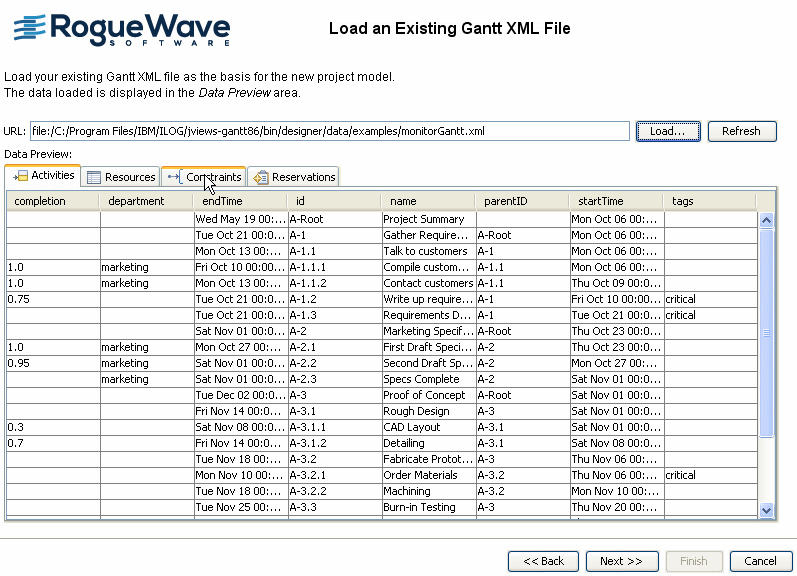Sort by the completion column header
This screenshot has width=797, height=576.
pos(53,201)
